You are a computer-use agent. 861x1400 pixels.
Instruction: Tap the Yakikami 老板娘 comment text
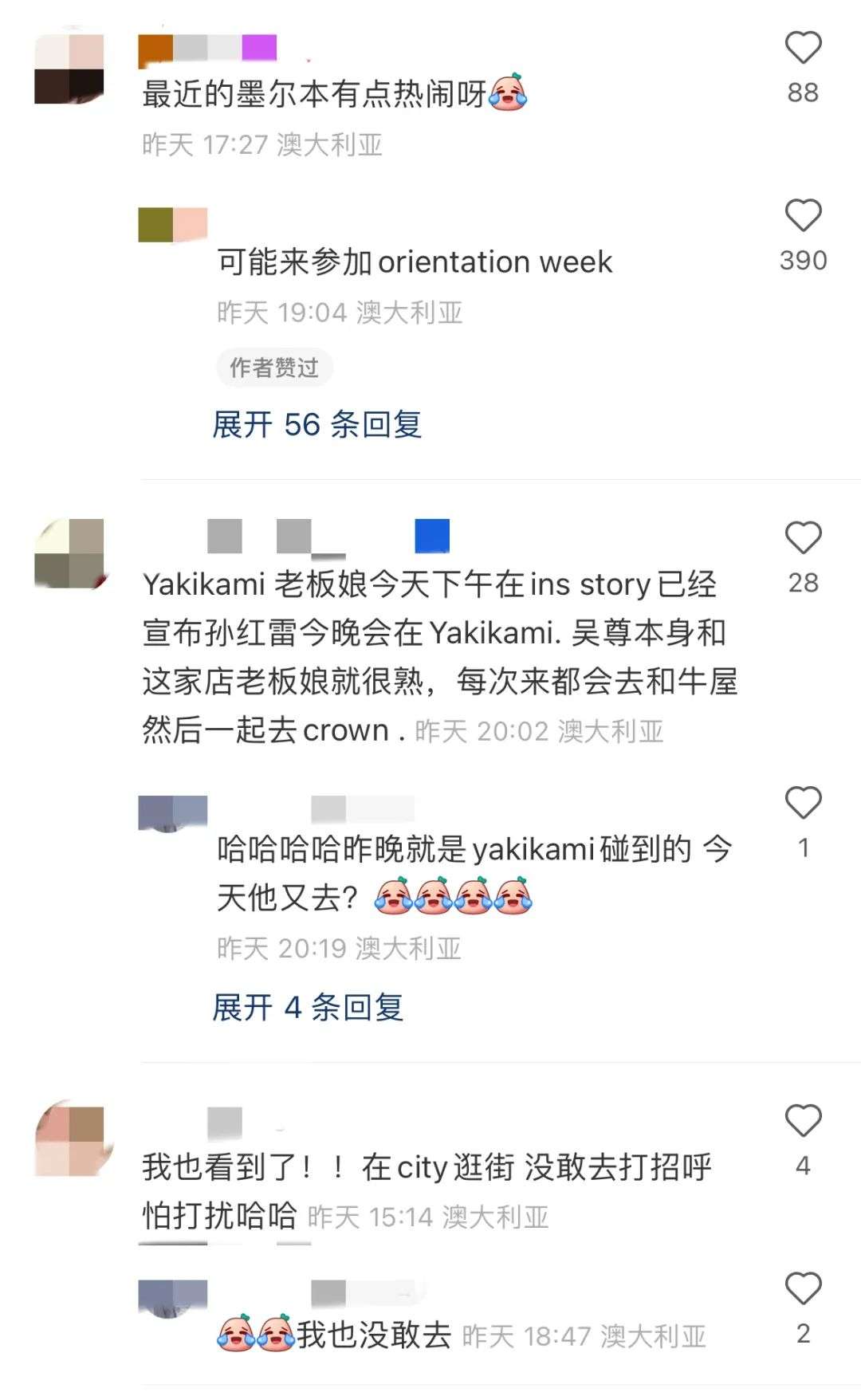440,656
